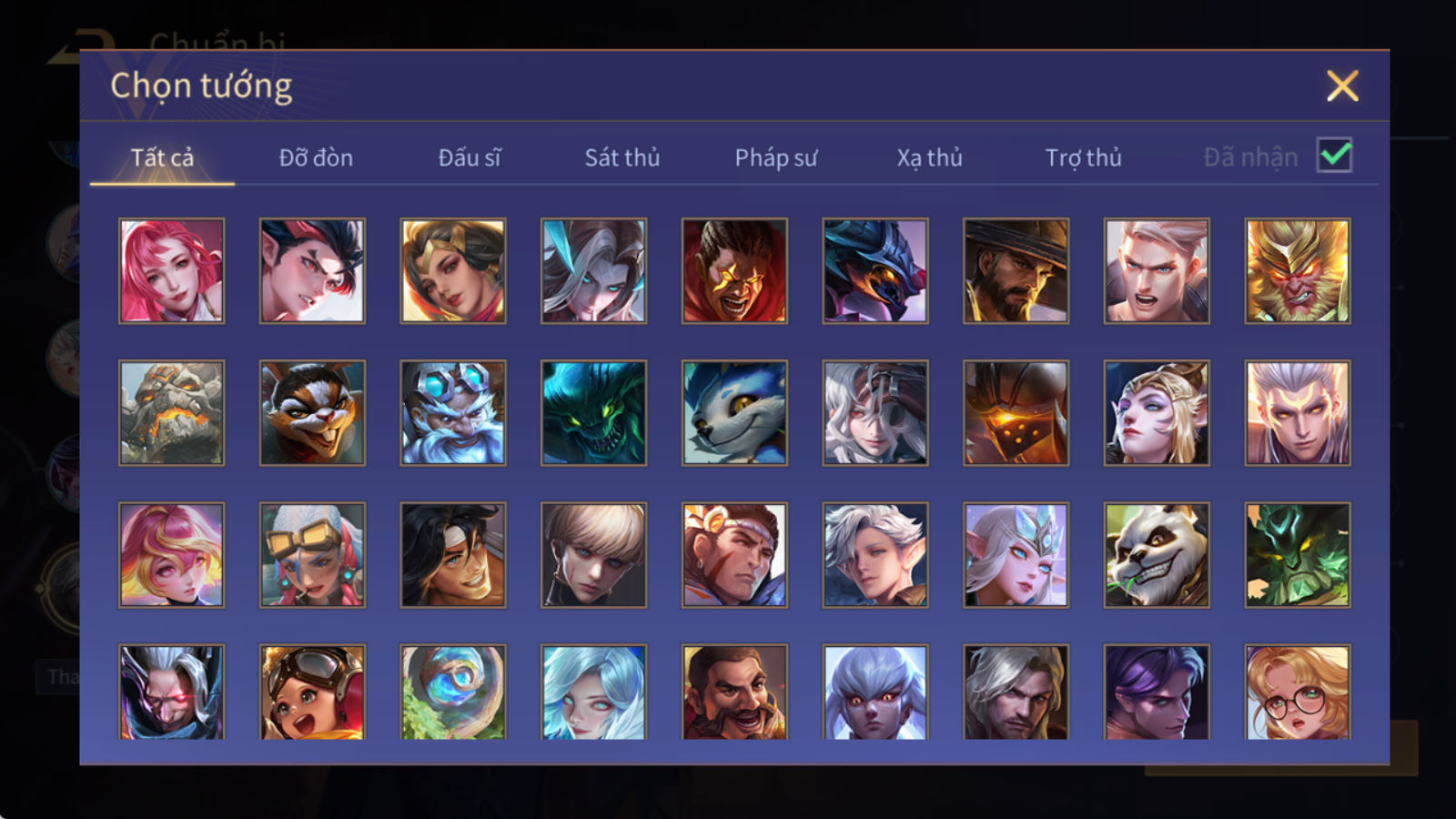
Task: Select the white-bearded dwarf with goggles
Action: (x=452, y=412)
